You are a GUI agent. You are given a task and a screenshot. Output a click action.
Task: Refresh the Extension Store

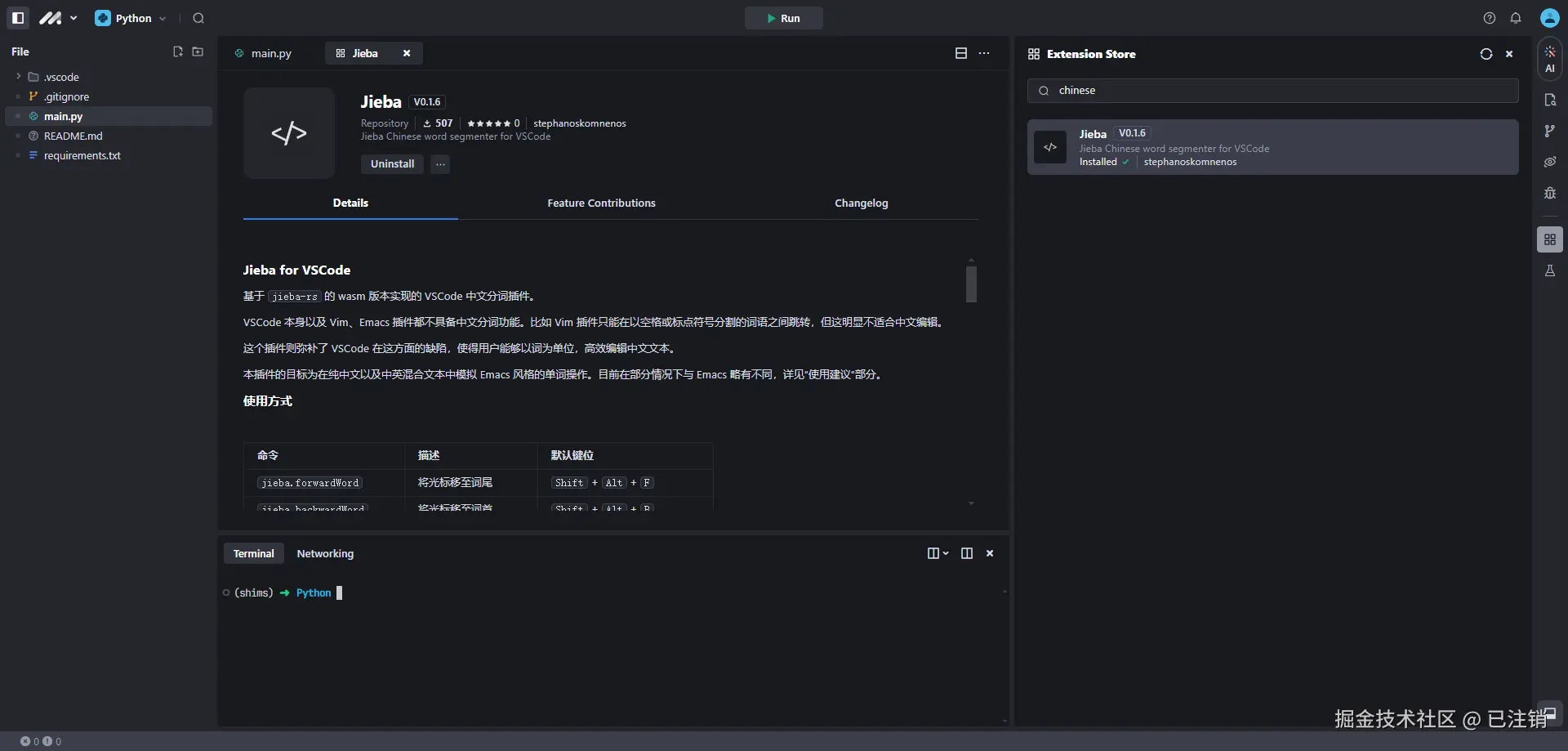[x=1486, y=54]
